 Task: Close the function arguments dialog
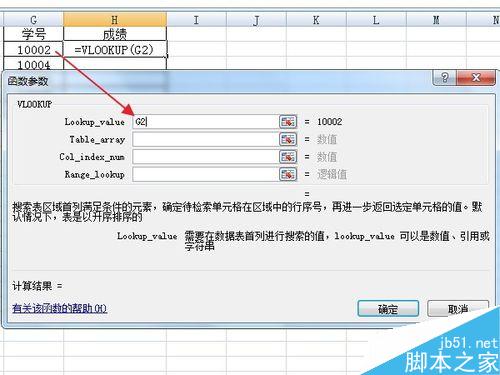pyautogui.click(x=476, y=78)
